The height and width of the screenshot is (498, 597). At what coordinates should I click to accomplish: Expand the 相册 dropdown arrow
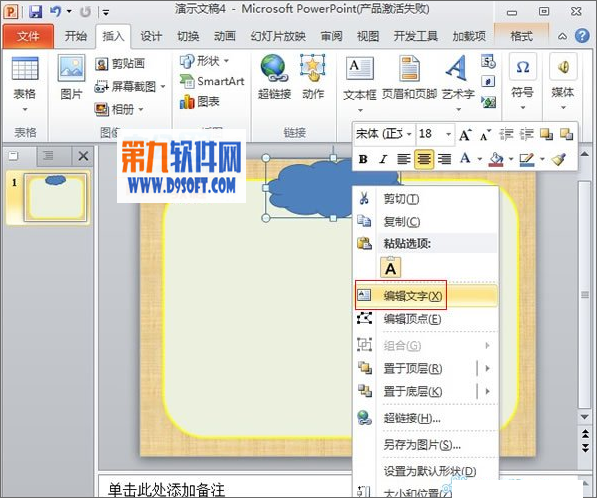coord(140,110)
